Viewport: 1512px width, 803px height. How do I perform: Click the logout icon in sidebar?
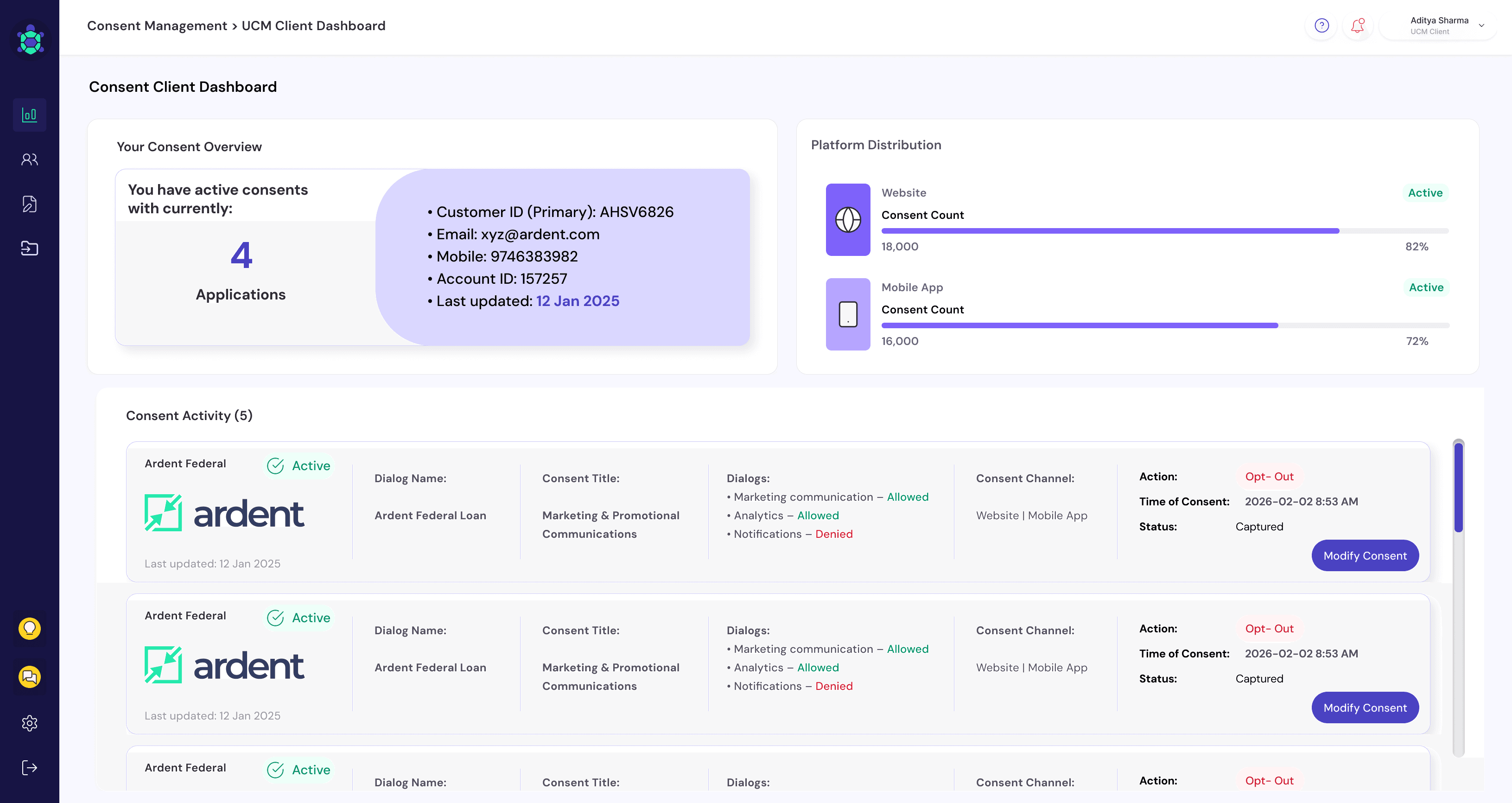pyautogui.click(x=29, y=768)
